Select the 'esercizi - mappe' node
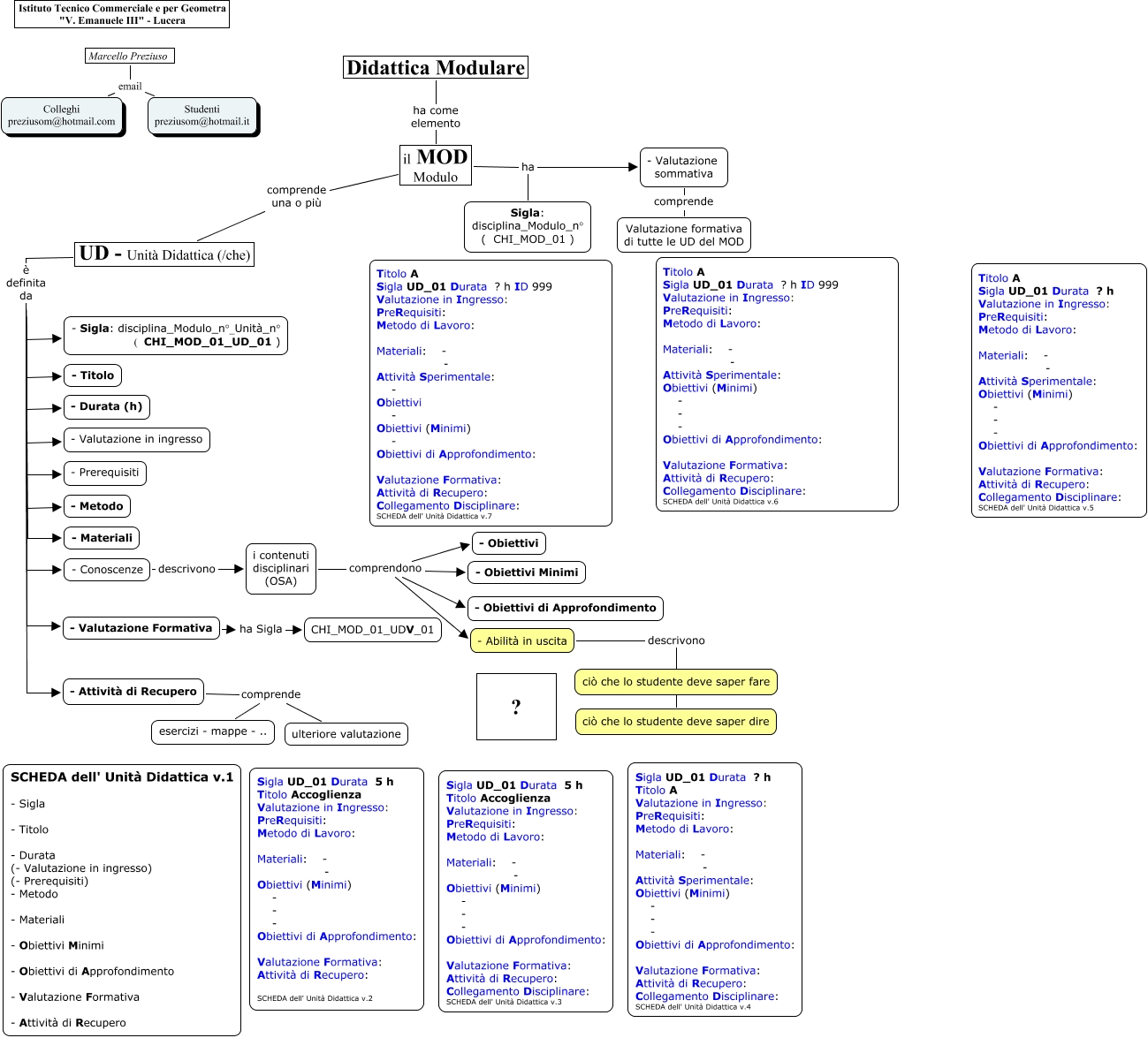1148x1038 pixels. (212, 731)
